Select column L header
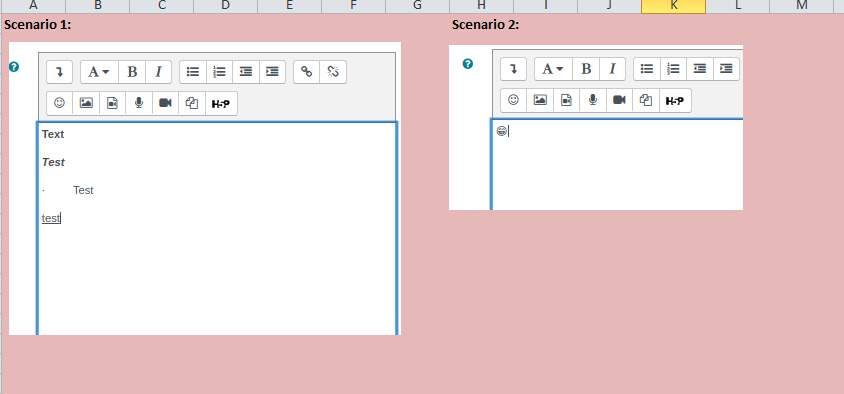844x394 pixels. click(738, 6)
